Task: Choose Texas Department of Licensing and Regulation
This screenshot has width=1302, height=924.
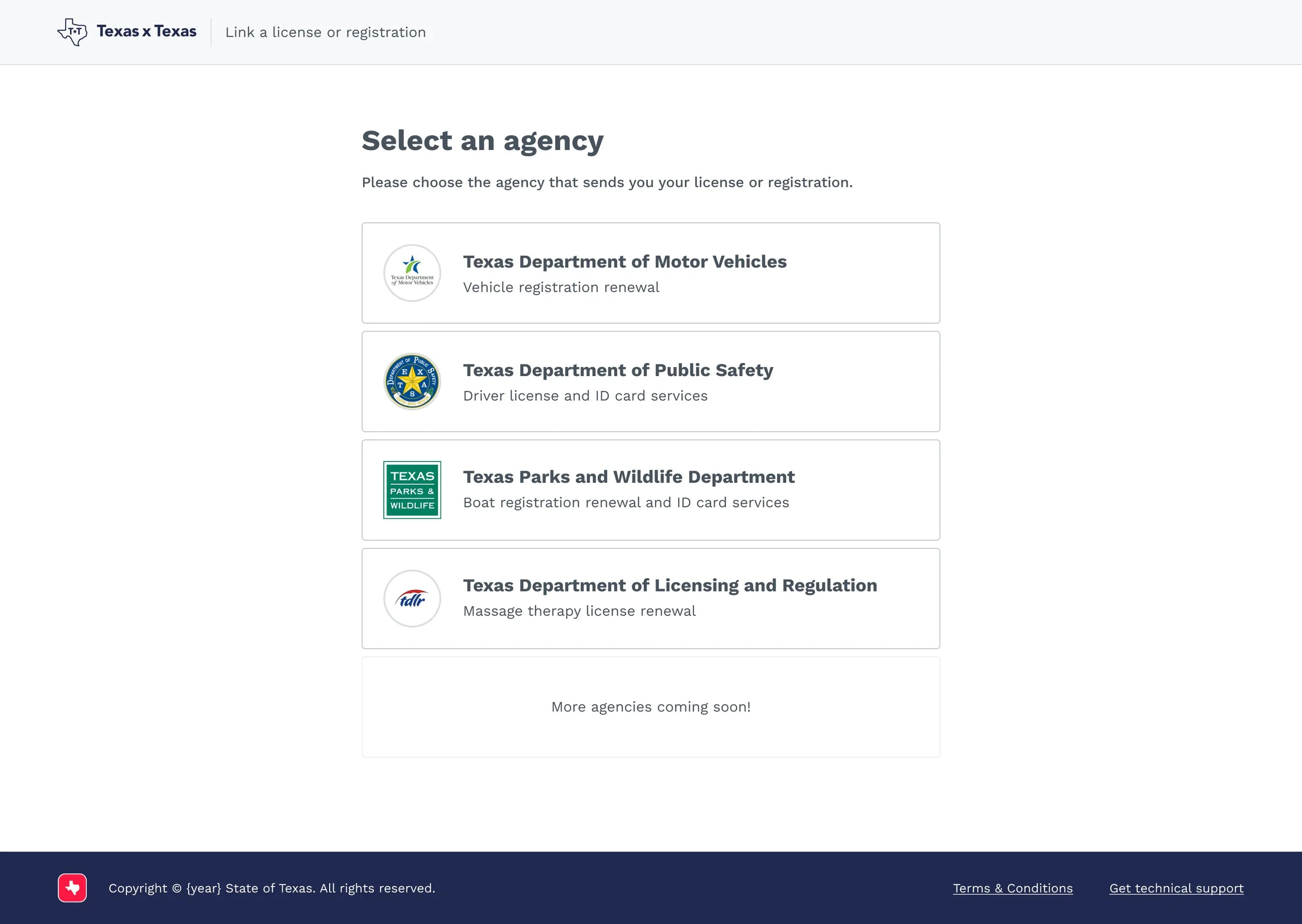Action: tap(650, 598)
